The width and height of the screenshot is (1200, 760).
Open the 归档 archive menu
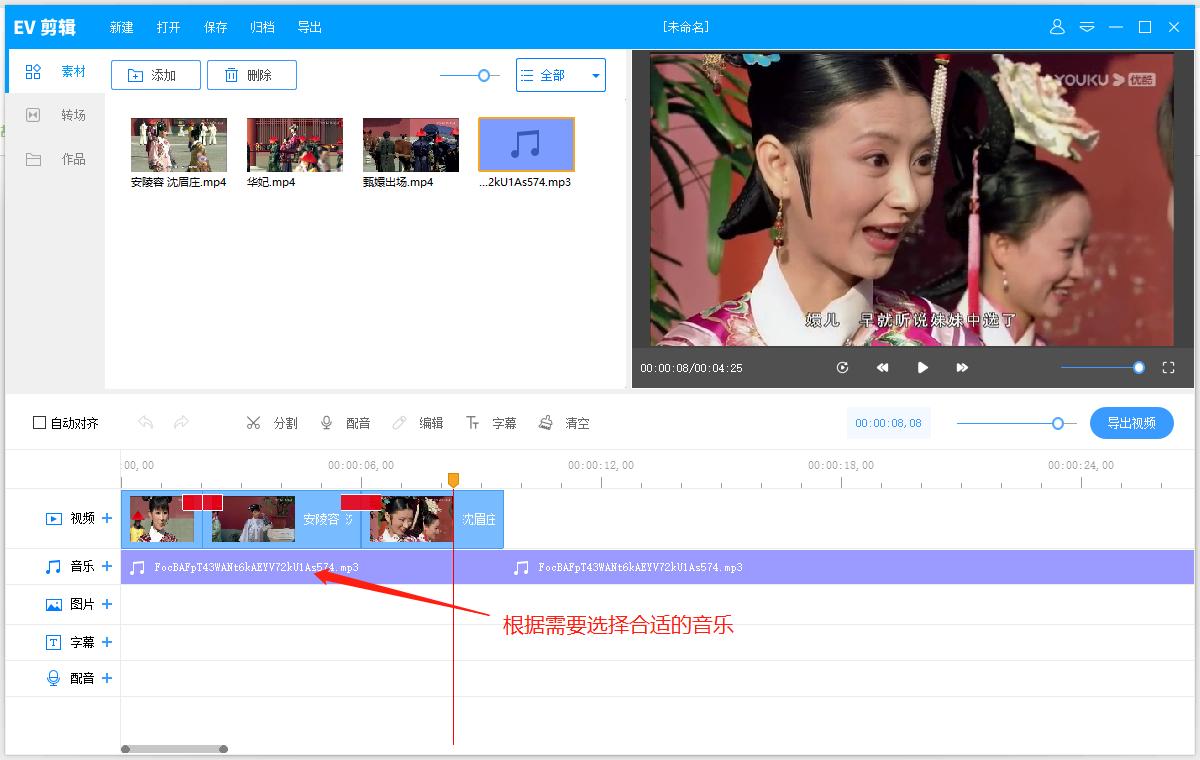tap(263, 27)
